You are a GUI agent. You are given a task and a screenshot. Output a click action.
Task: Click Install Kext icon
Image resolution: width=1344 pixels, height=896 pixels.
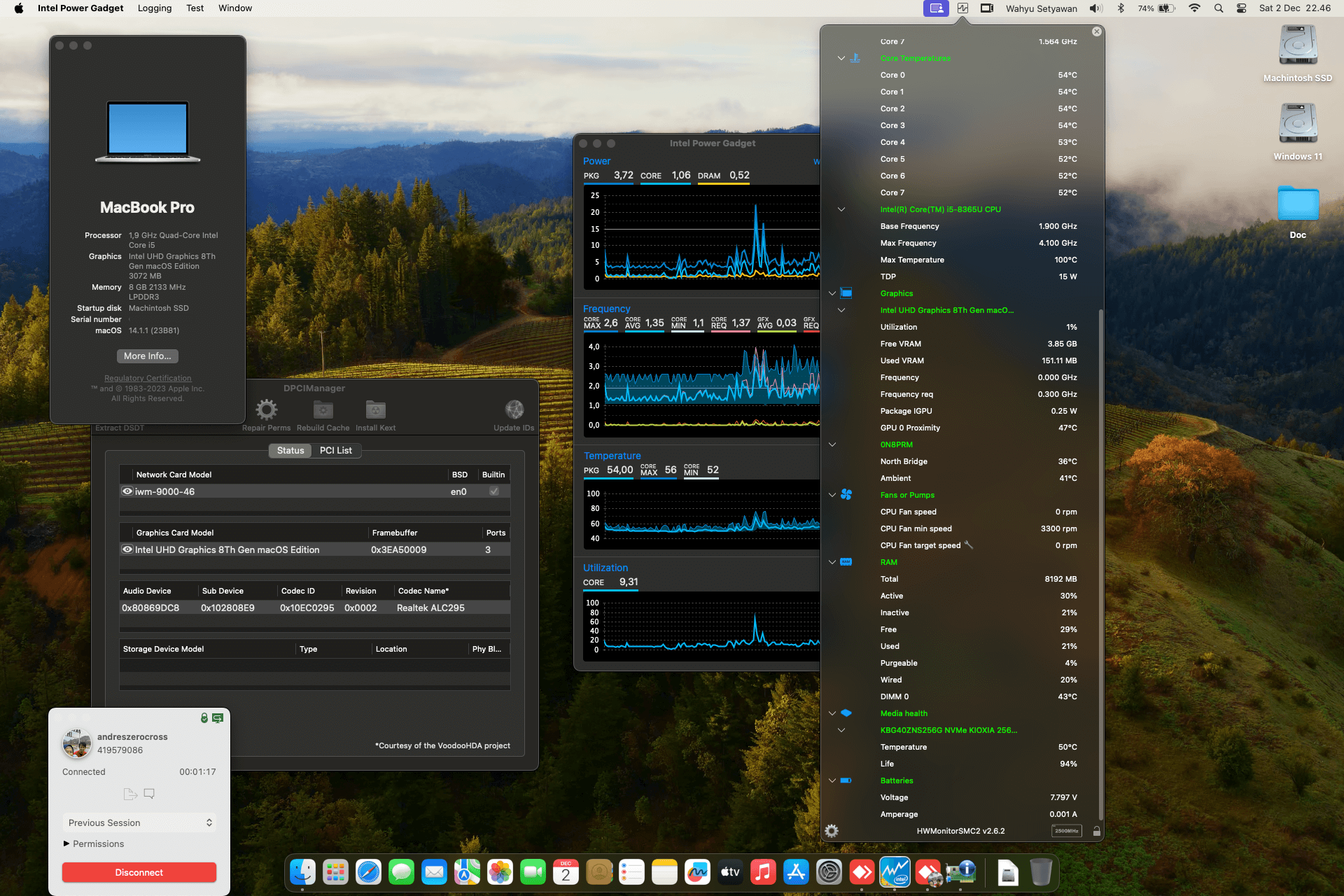(375, 409)
